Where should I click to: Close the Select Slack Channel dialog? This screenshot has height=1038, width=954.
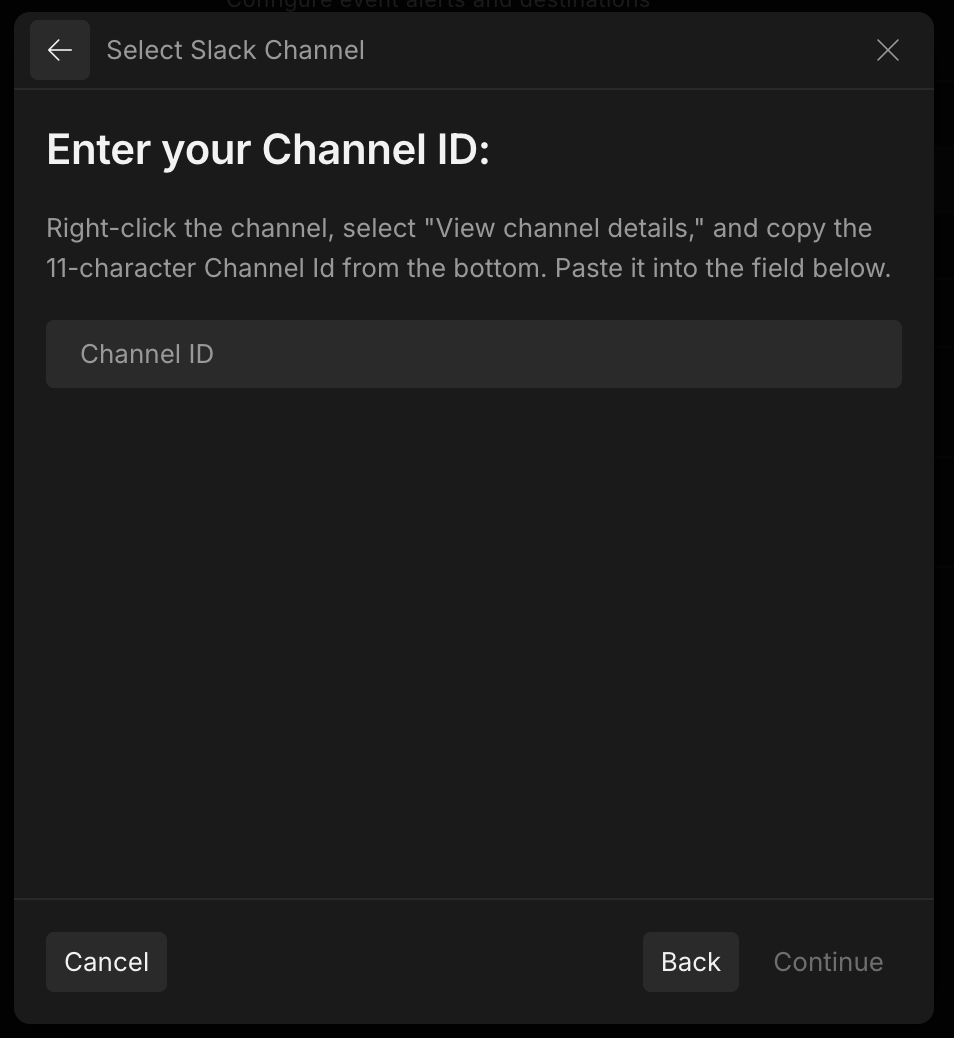tap(887, 50)
